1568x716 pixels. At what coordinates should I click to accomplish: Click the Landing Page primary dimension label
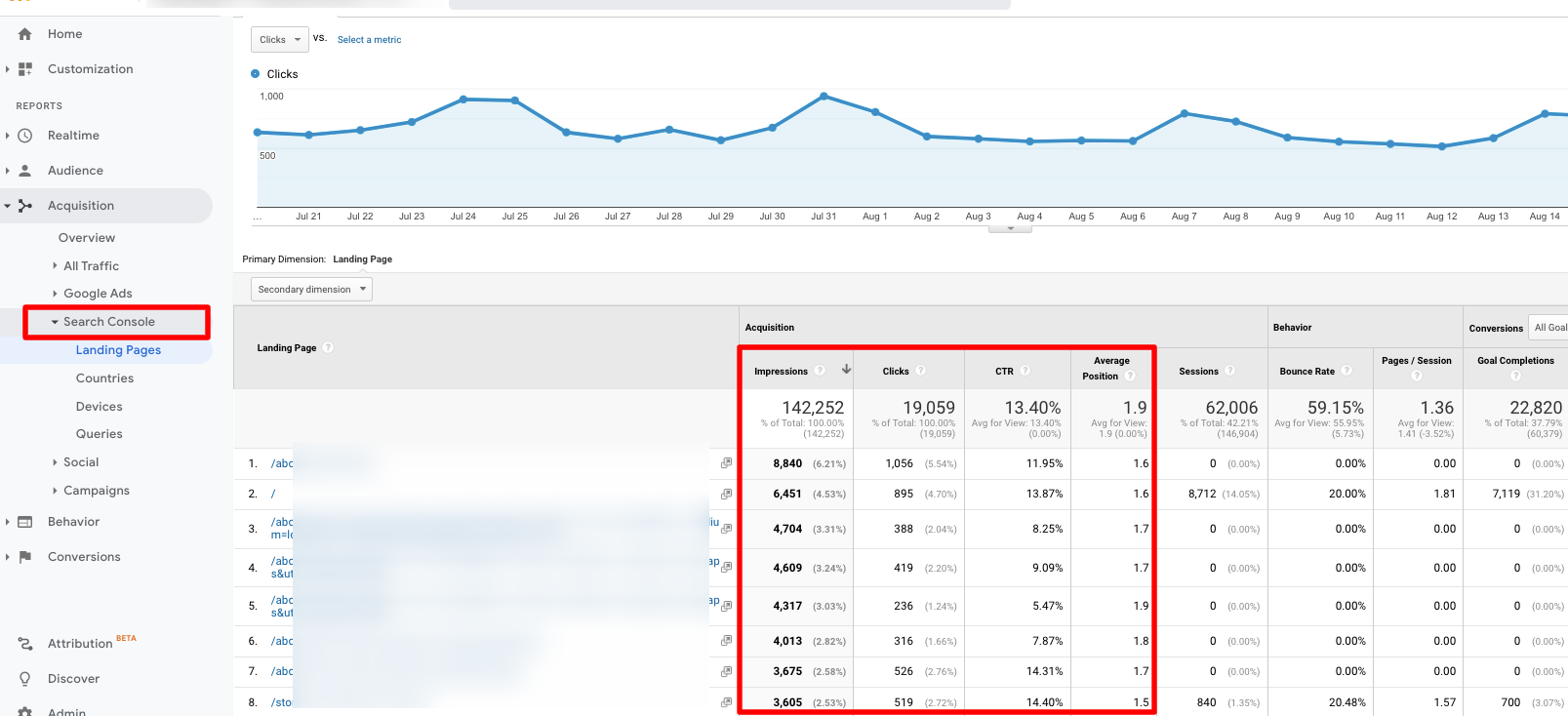pos(362,259)
